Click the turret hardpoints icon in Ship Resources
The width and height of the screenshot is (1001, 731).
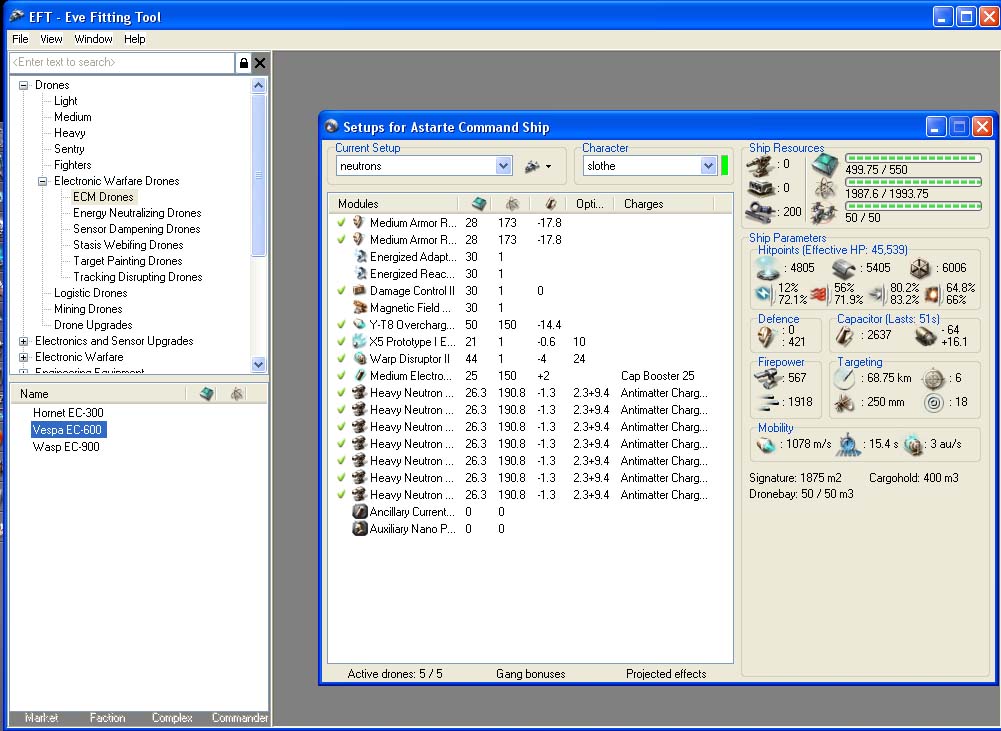click(x=760, y=166)
